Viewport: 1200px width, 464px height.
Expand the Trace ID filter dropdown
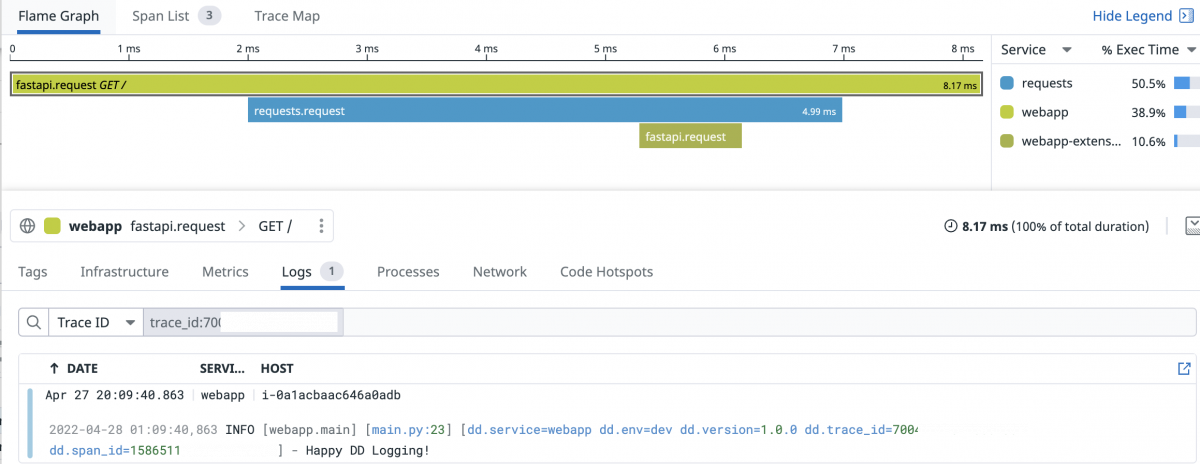pos(96,322)
